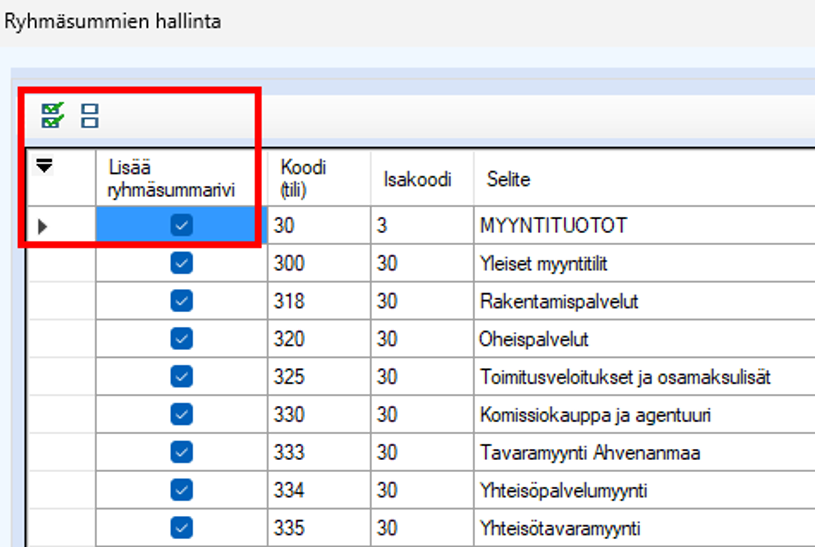
Task: Click the Selite column header
Action: (600, 180)
